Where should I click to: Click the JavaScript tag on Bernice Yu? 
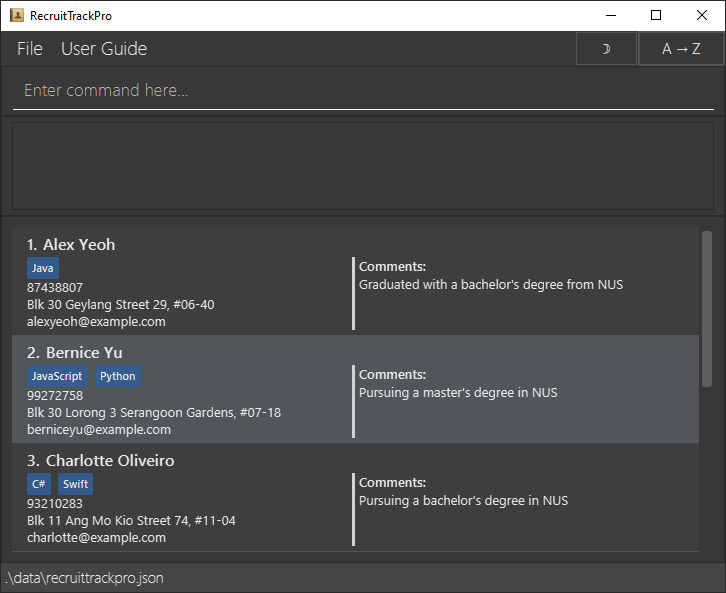point(57,376)
